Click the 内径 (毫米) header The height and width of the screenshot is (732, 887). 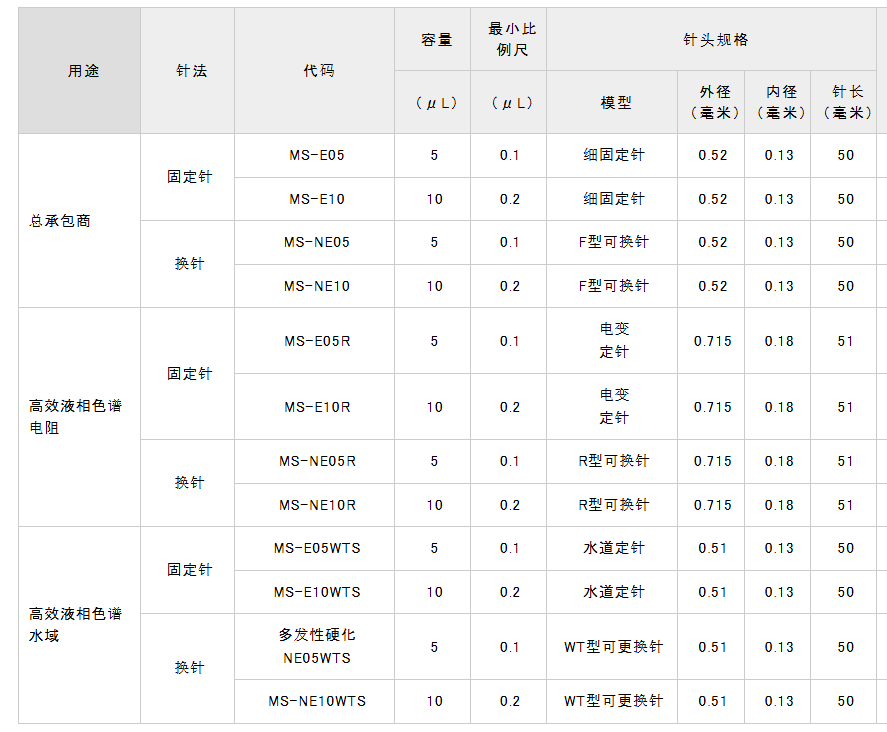click(780, 102)
